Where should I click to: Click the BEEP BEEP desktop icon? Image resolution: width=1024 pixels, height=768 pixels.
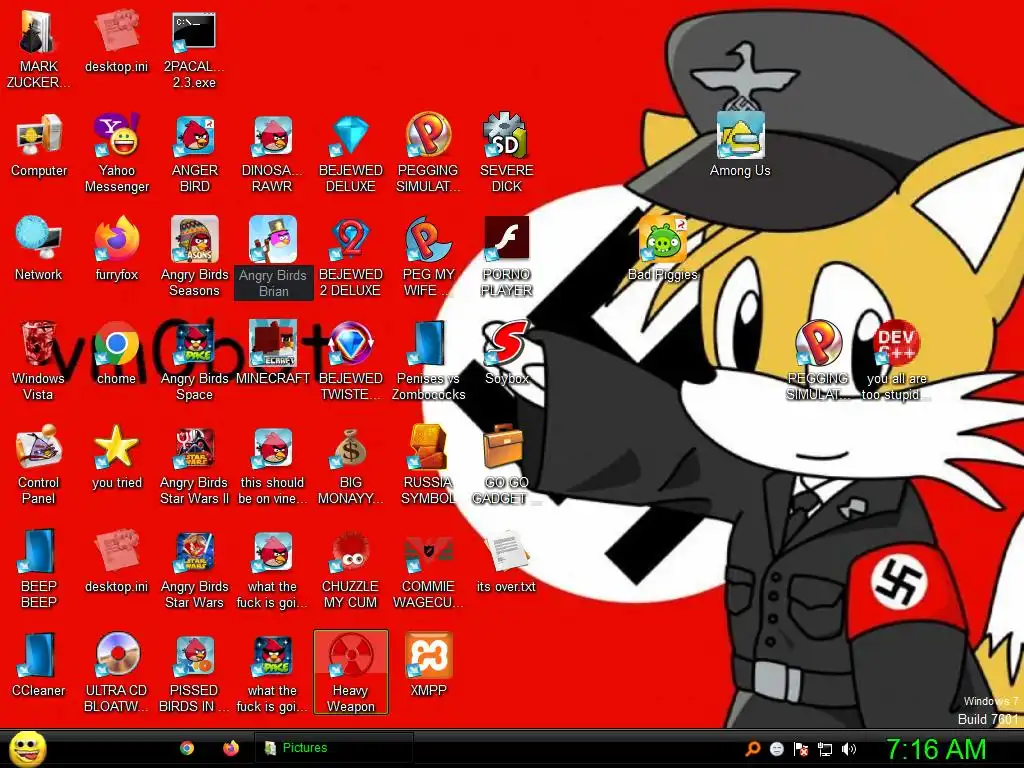(39, 568)
